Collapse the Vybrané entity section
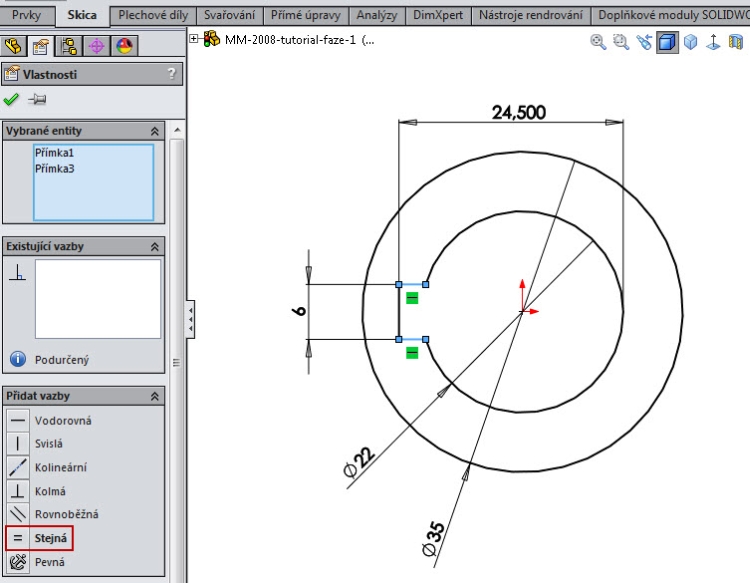This screenshot has height=583, width=750. [154, 131]
